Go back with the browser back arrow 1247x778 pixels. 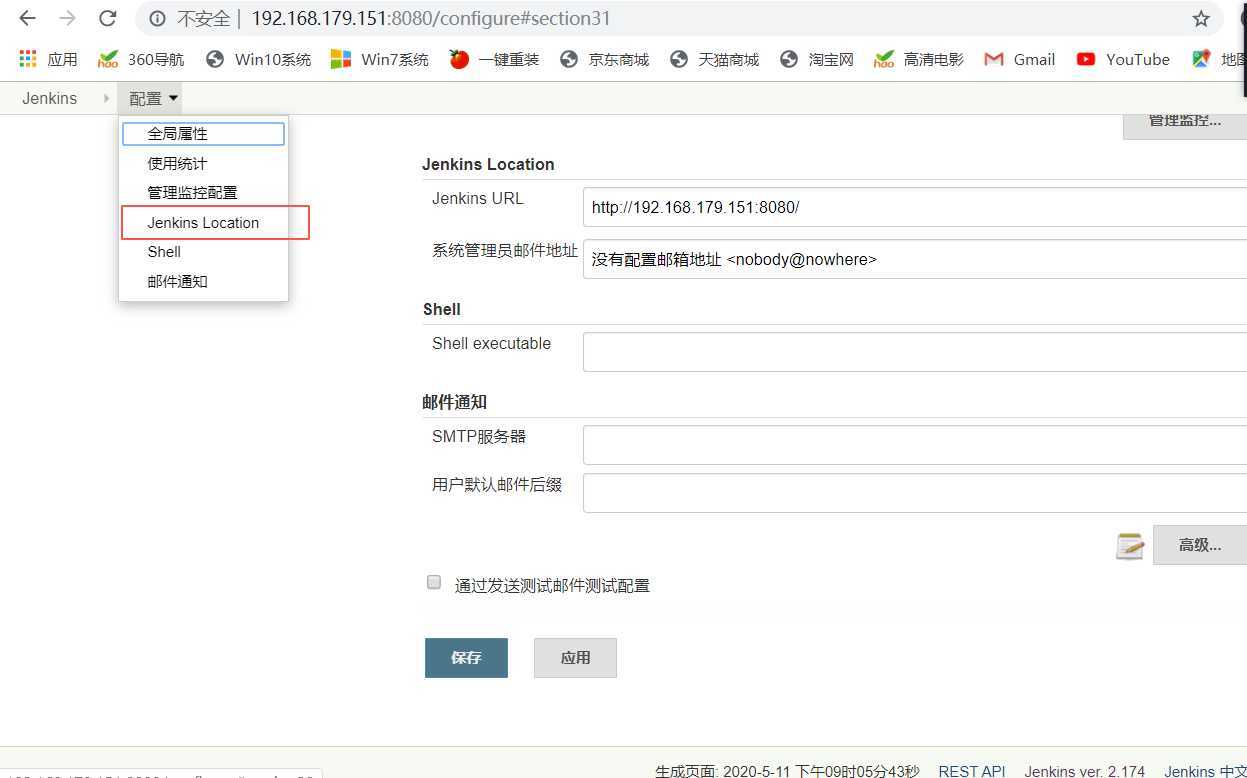point(27,19)
